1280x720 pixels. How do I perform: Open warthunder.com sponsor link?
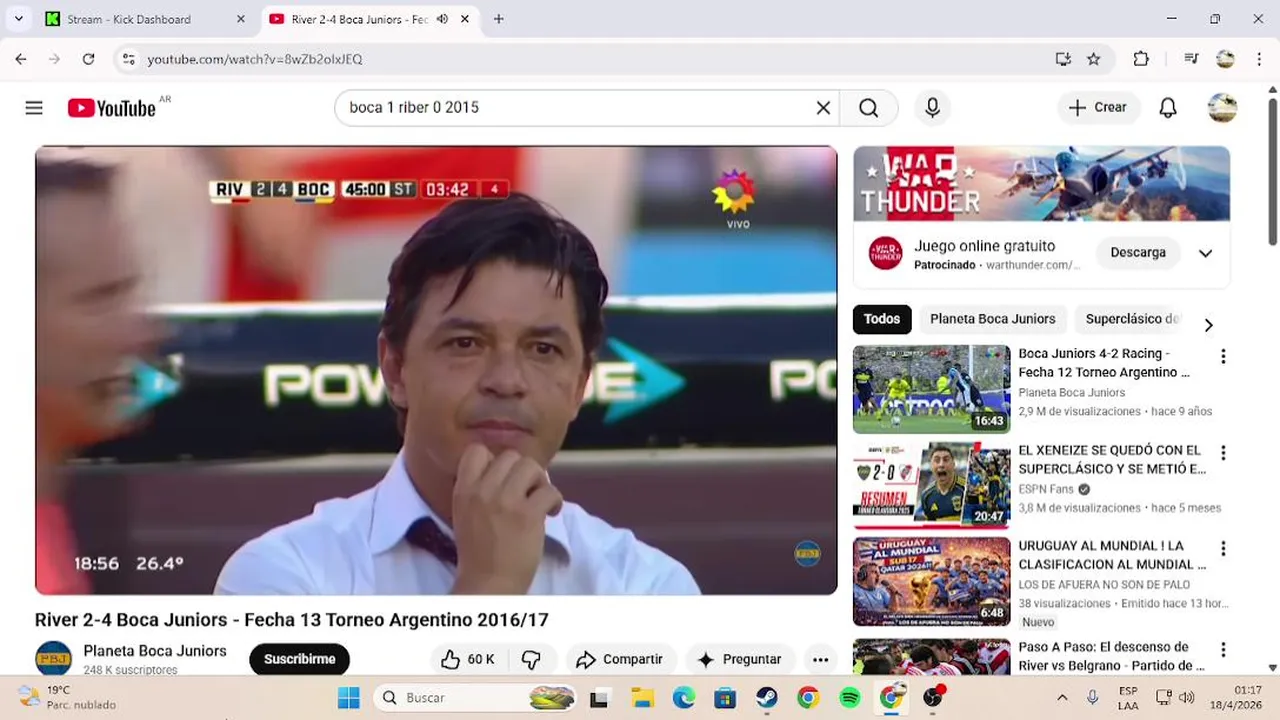pos(1033,265)
